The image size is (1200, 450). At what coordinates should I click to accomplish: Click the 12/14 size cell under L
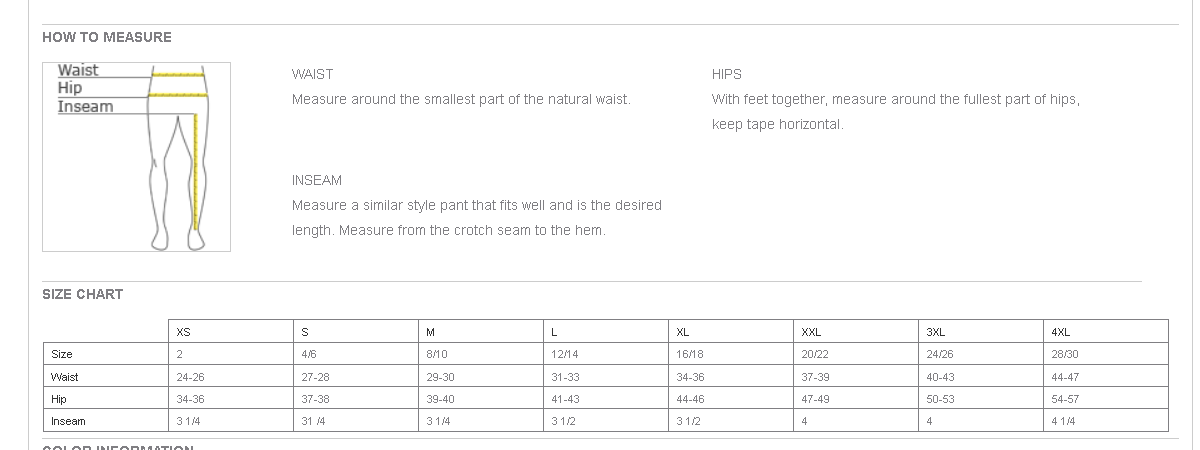[x=564, y=354]
